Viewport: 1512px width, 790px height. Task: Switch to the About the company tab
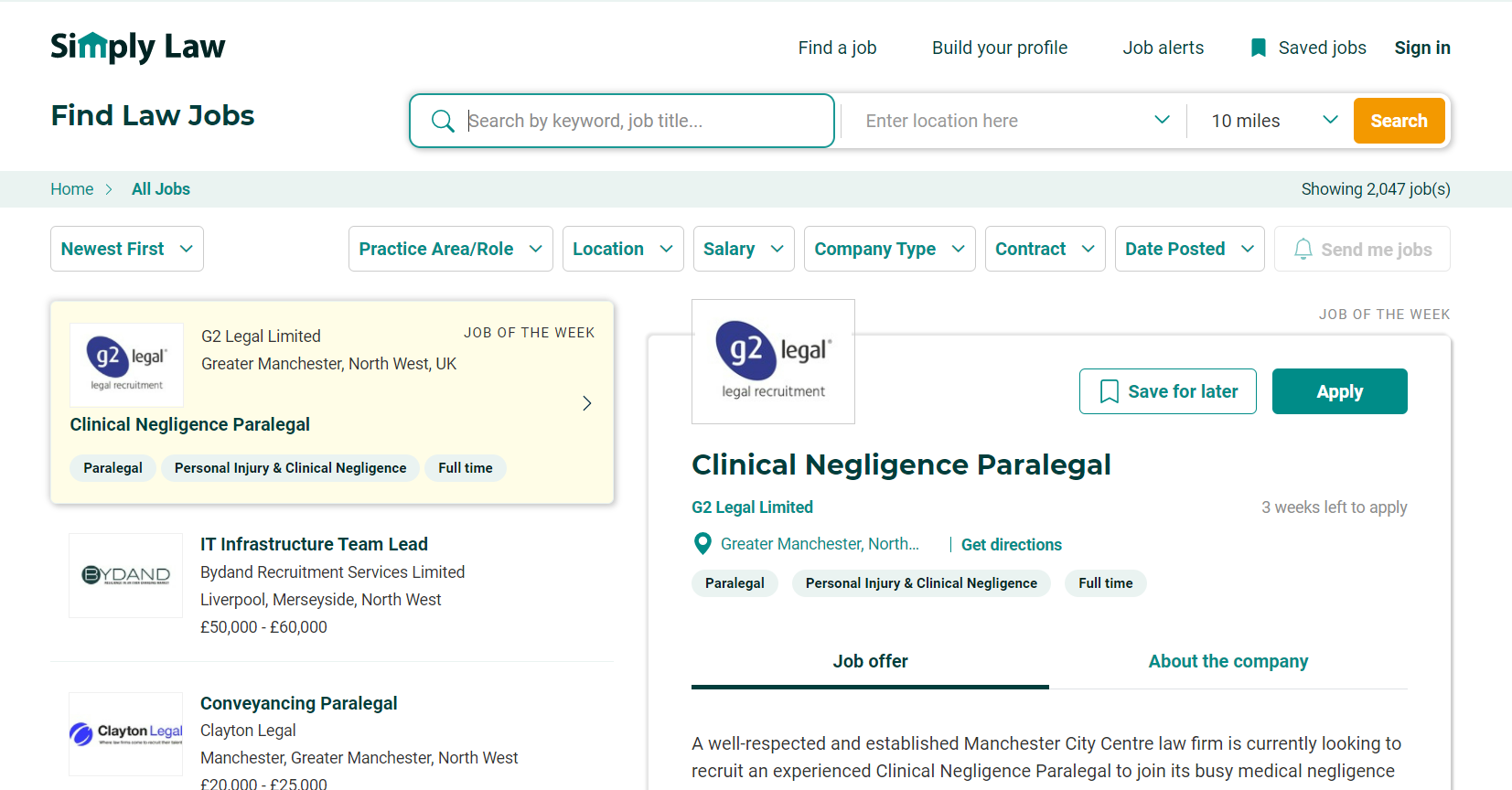[1228, 661]
